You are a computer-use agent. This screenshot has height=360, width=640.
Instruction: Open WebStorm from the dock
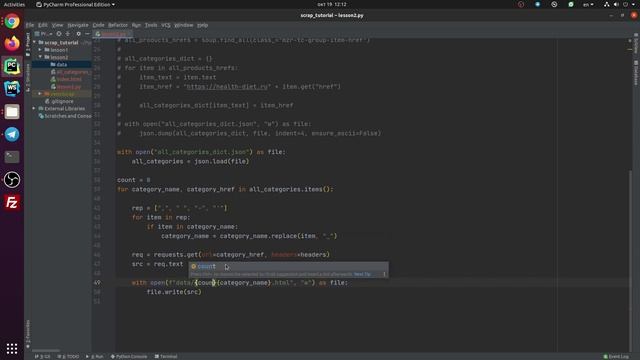[x=12, y=89]
